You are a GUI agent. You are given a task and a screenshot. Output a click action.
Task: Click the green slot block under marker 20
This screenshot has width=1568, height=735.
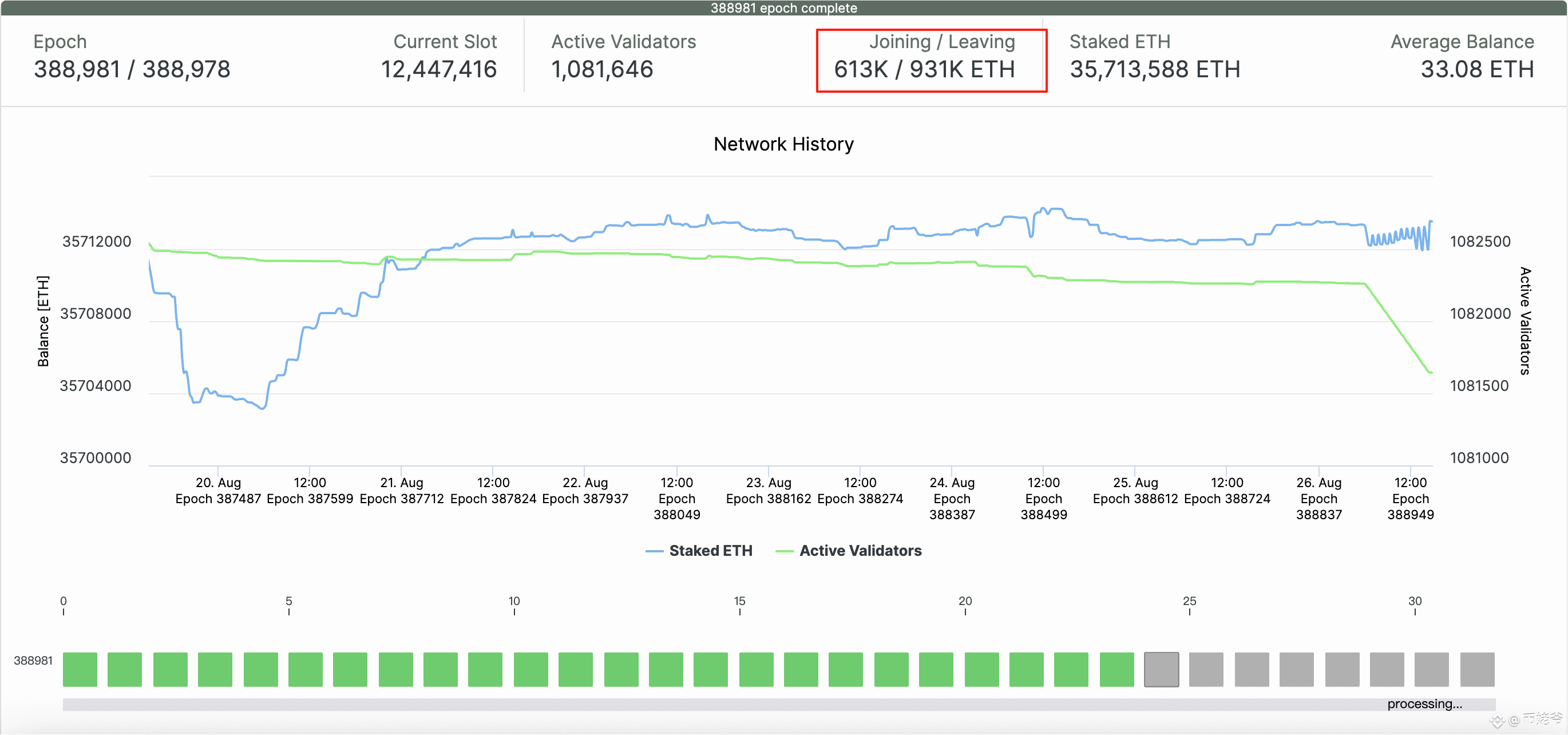click(982, 669)
